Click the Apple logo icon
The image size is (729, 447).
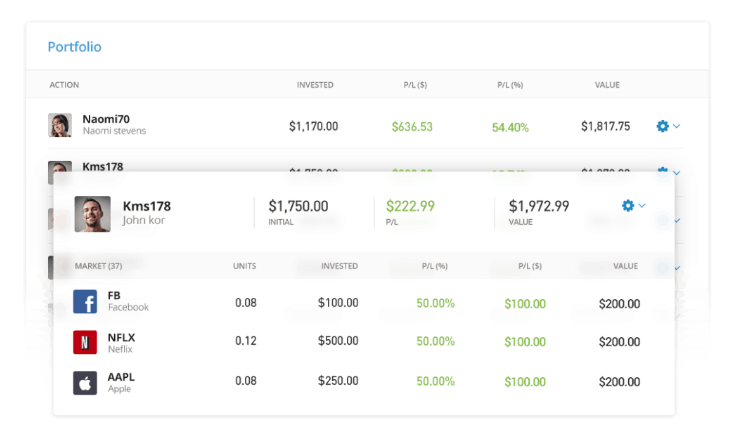[85, 382]
